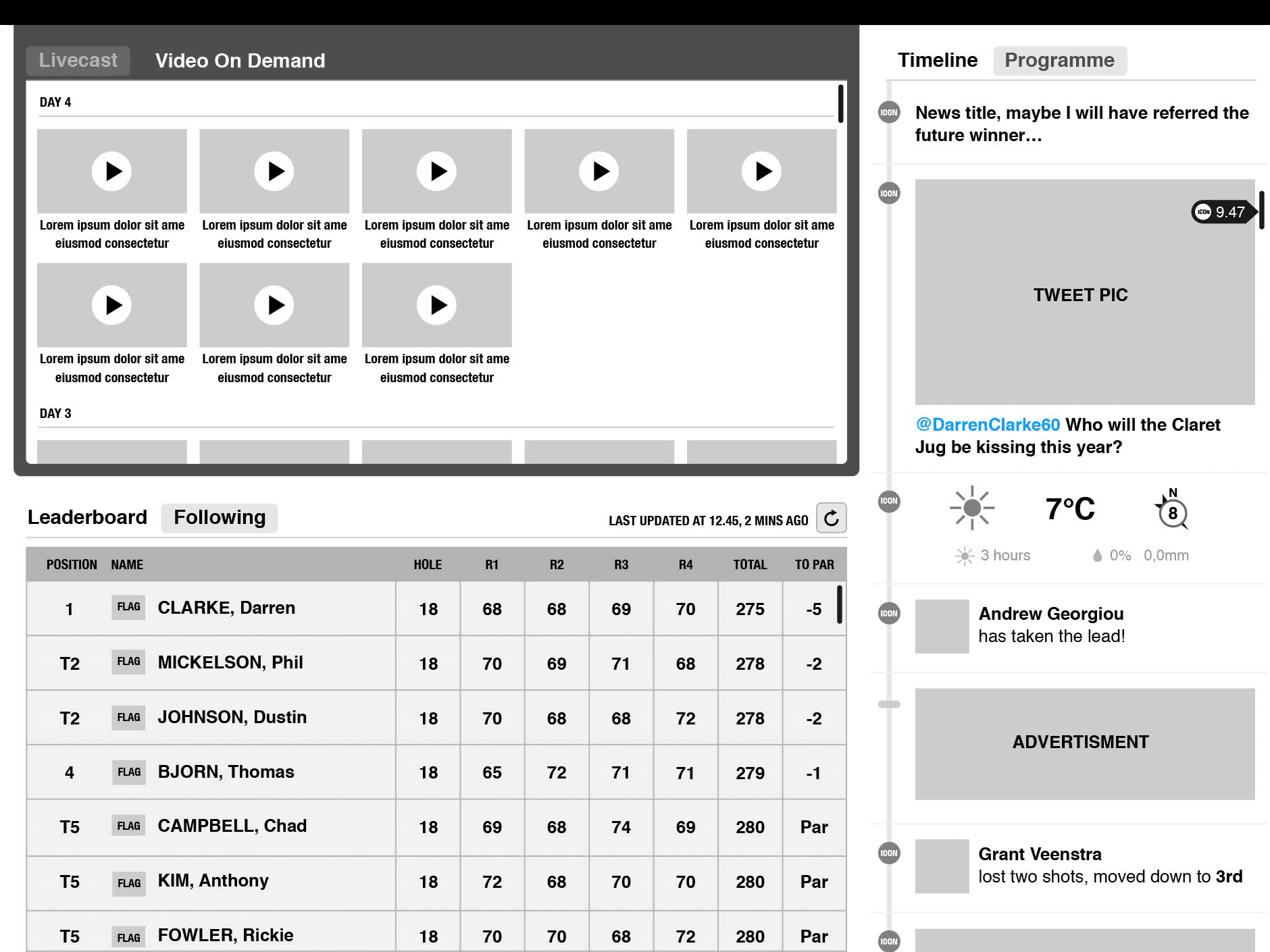Click the DAY 3 section heading
Image resolution: width=1270 pixels, height=952 pixels.
55,413
